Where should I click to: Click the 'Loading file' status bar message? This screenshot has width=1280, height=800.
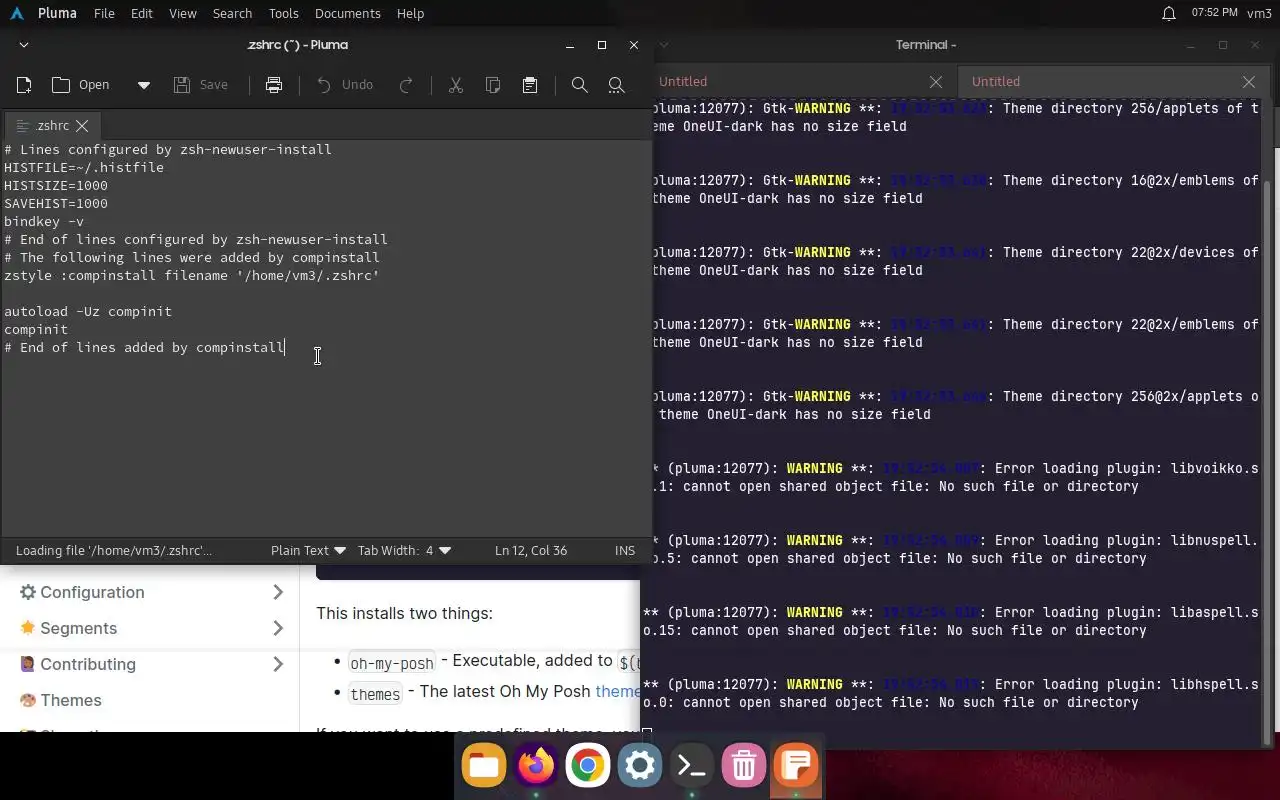pos(114,550)
